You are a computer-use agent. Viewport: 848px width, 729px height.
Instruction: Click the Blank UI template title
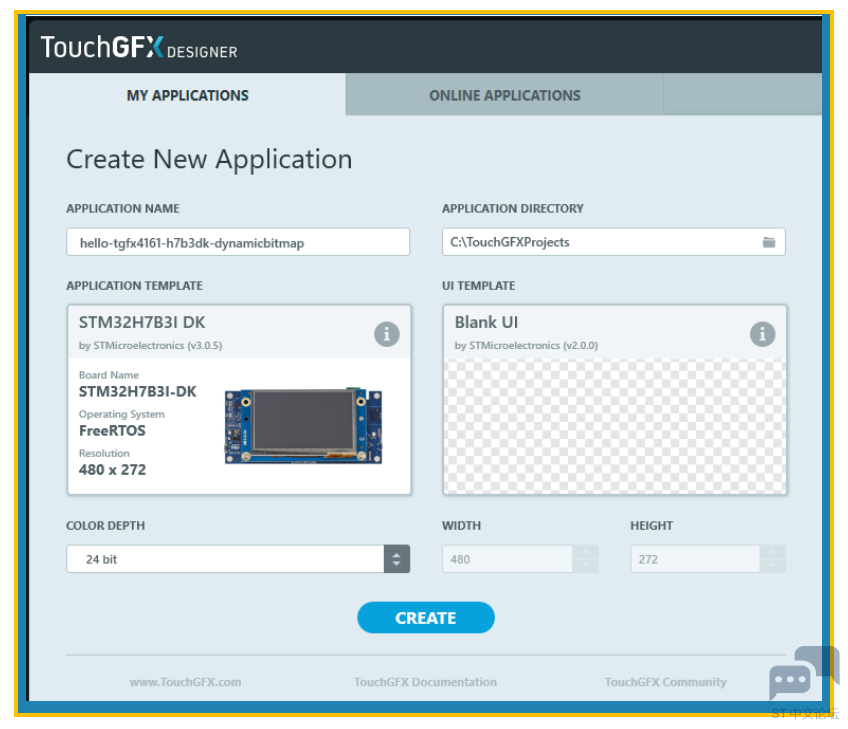pyautogui.click(x=486, y=322)
